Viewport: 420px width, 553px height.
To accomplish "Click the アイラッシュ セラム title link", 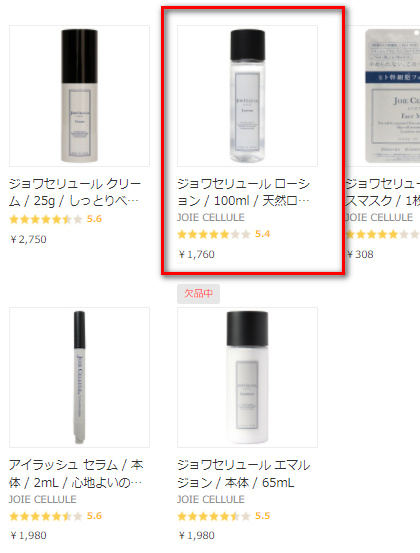I will (x=76, y=474).
